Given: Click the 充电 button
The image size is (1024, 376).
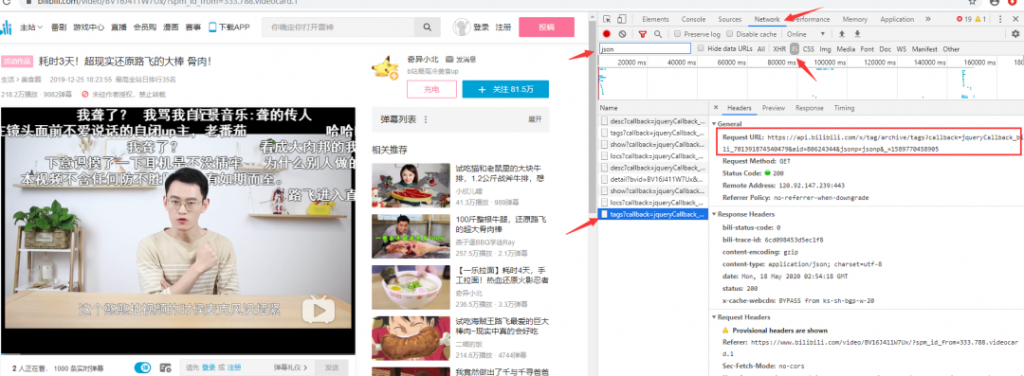Looking at the screenshot, I should 431,89.
